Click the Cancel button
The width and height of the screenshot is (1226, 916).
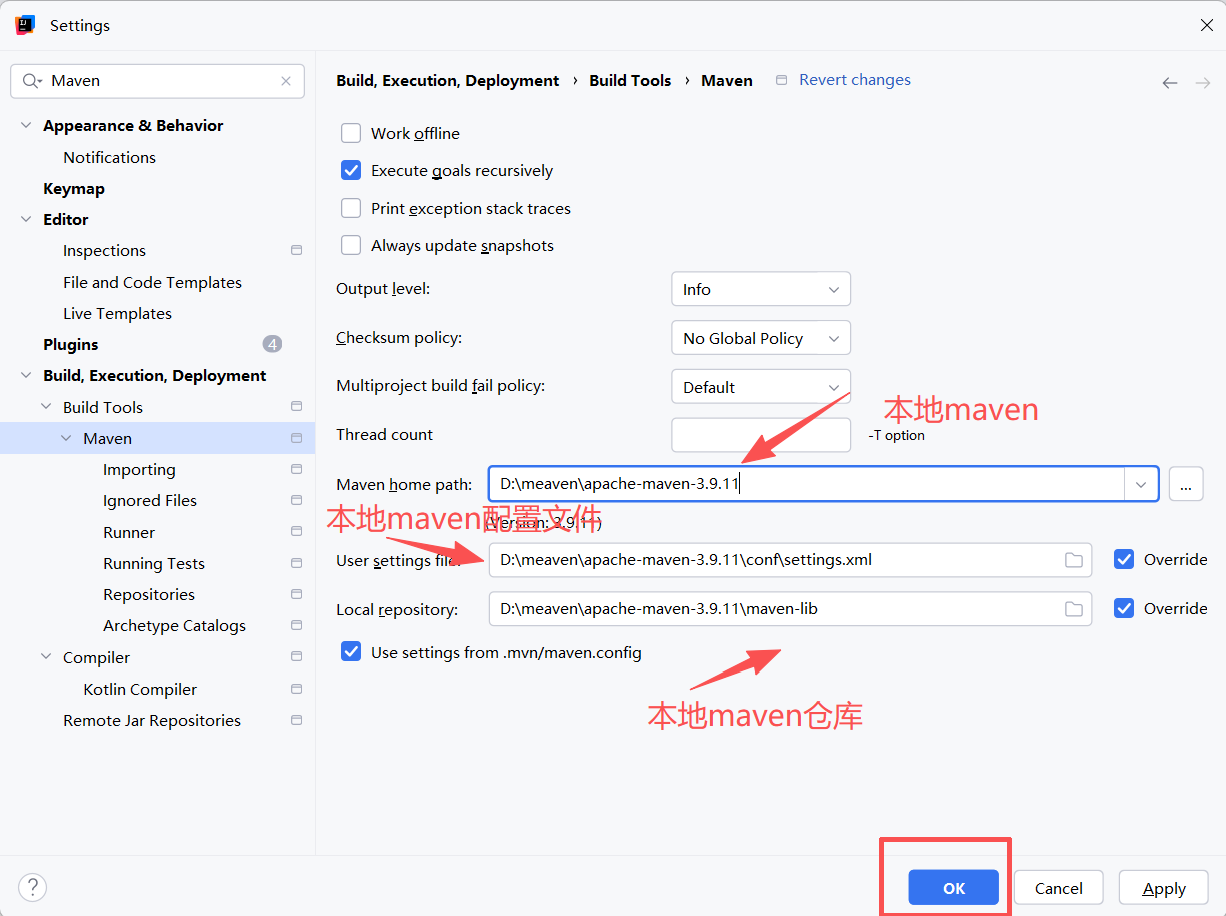pyautogui.click(x=1059, y=888)
